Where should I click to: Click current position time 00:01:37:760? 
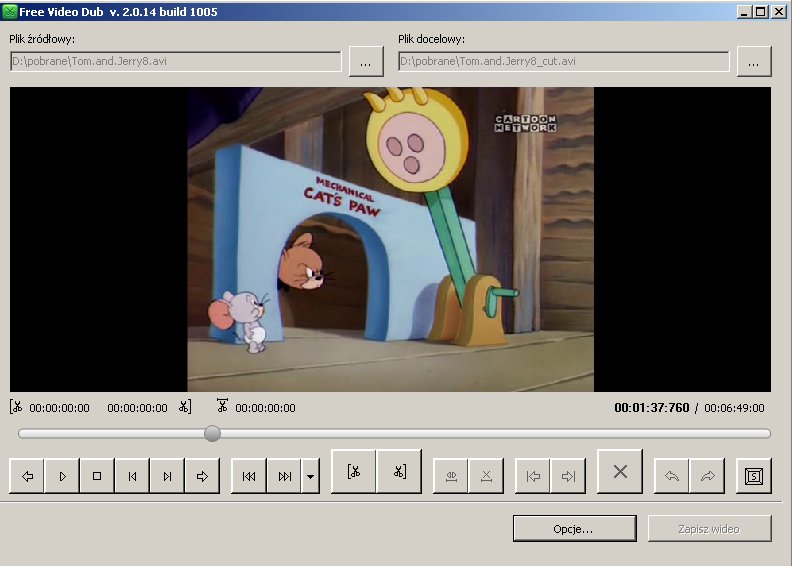[x=652, y=407]
